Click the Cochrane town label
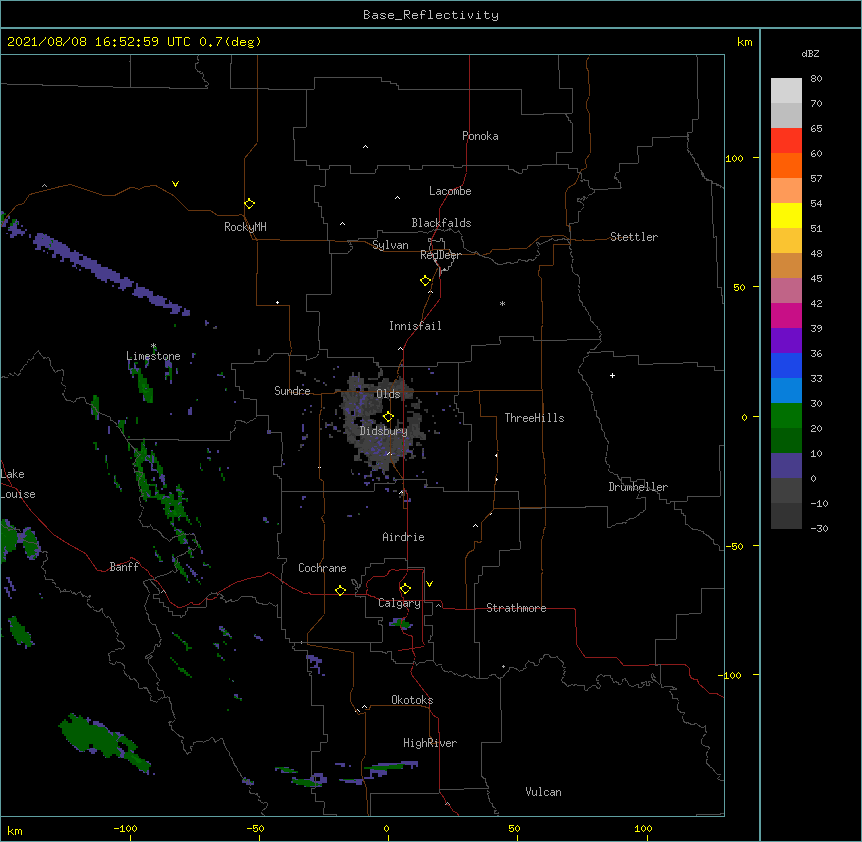 322,568
